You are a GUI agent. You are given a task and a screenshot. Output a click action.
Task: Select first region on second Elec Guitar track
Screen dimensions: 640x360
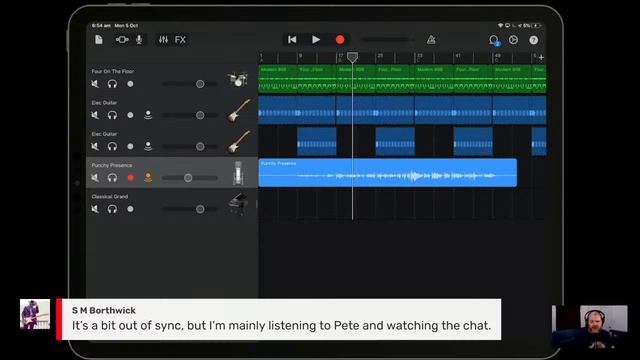[x=317, y=142]
